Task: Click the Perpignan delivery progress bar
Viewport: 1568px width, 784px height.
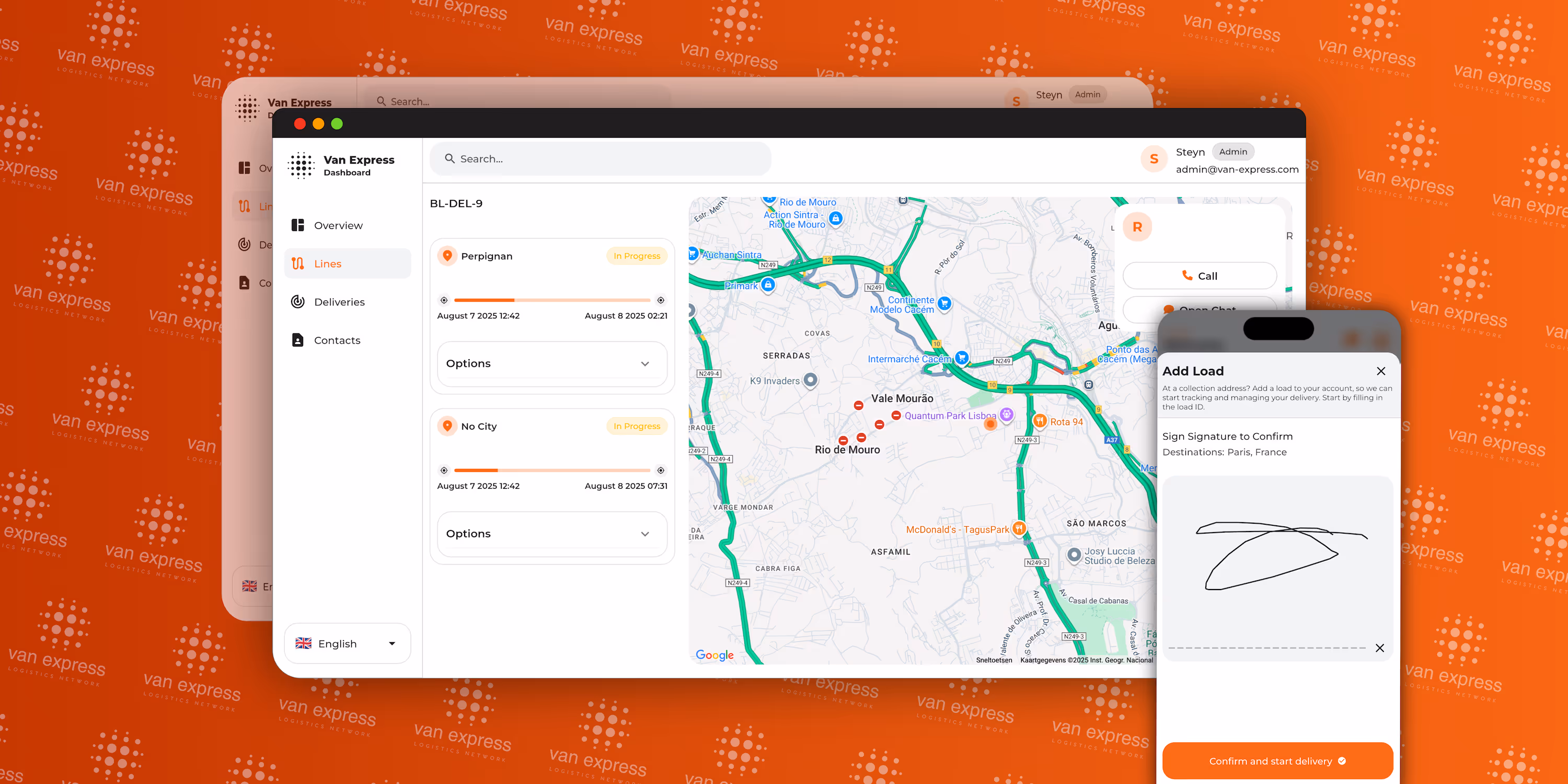Action: coord(551,300)
